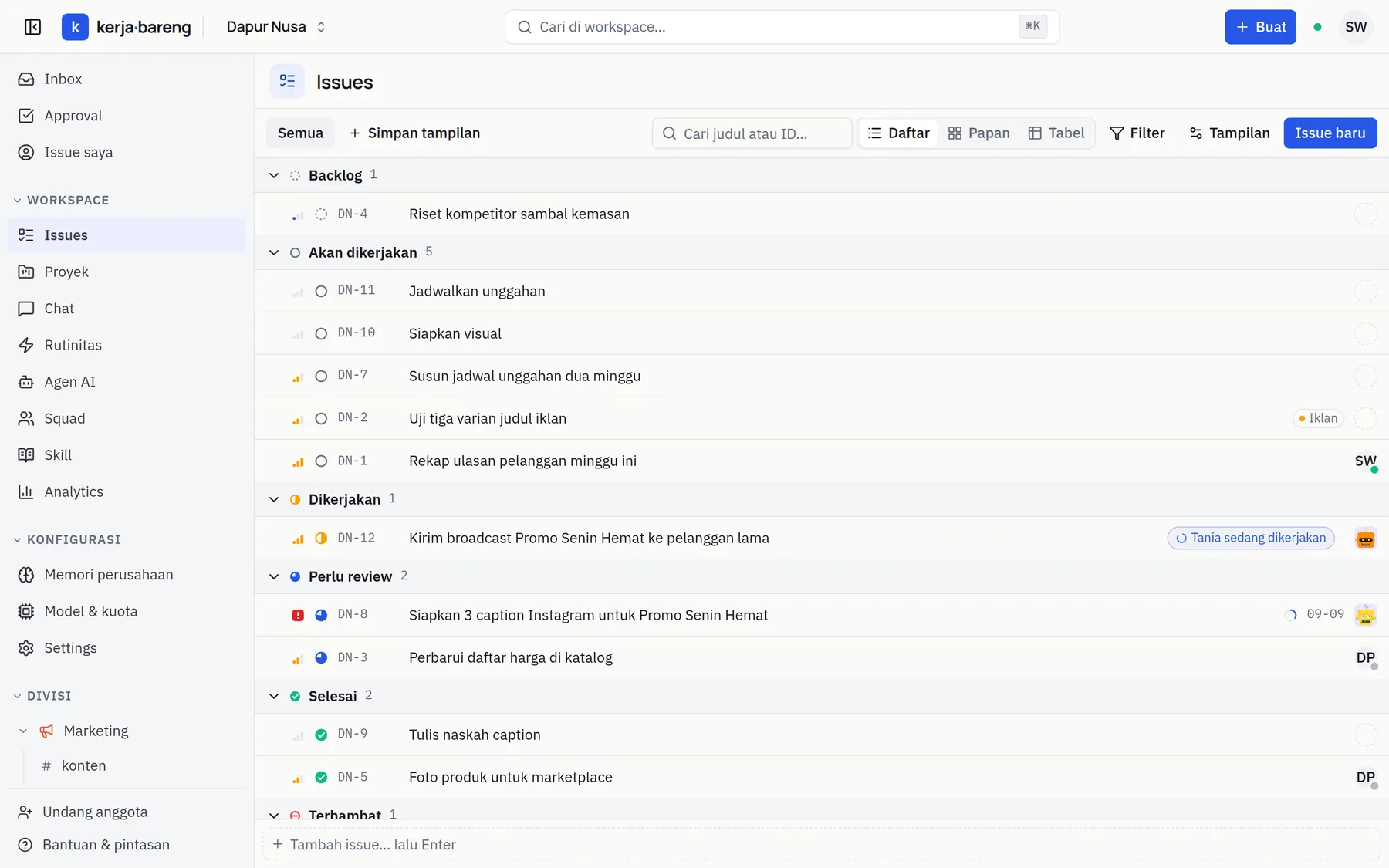This screenshot has height=868, width=1389.
Task: Click the backlog status icon of DN-4
Action: [321, 214]
